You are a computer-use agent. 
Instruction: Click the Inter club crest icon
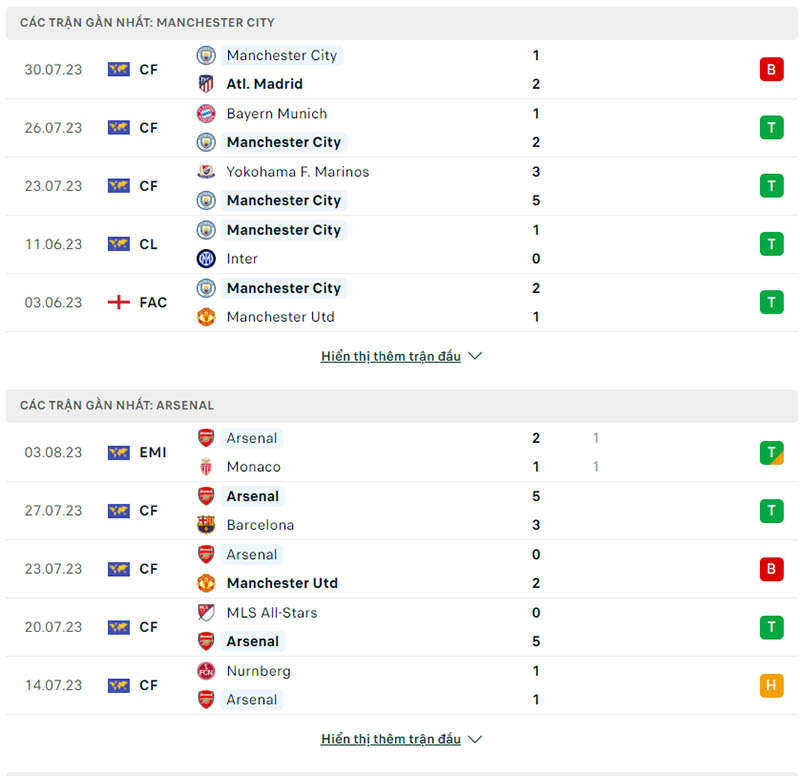point(206,258)
